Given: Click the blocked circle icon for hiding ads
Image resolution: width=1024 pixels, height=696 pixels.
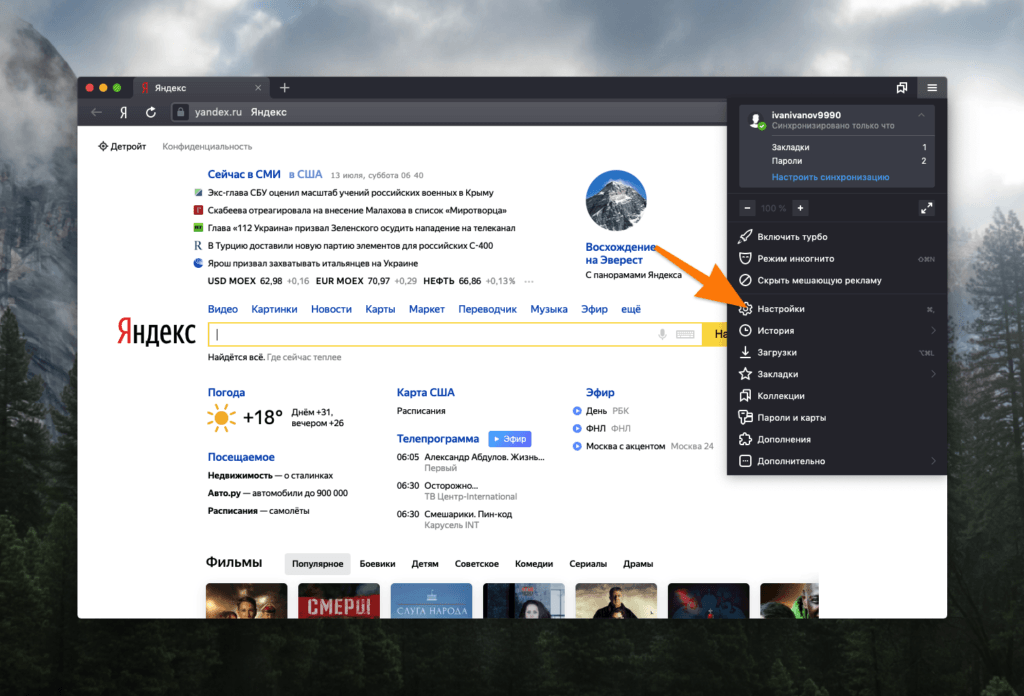Looking at the screenshot, I should (745, 280).
